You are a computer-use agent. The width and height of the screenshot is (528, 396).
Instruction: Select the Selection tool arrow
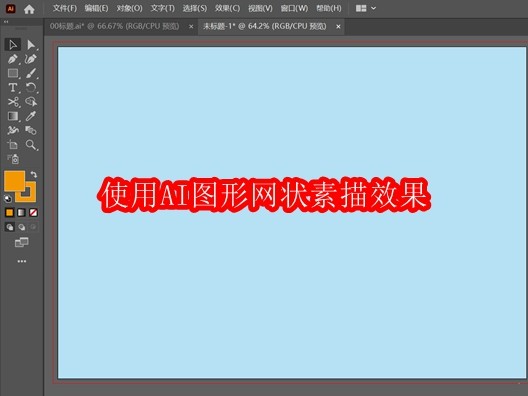[x=12, y=44]
